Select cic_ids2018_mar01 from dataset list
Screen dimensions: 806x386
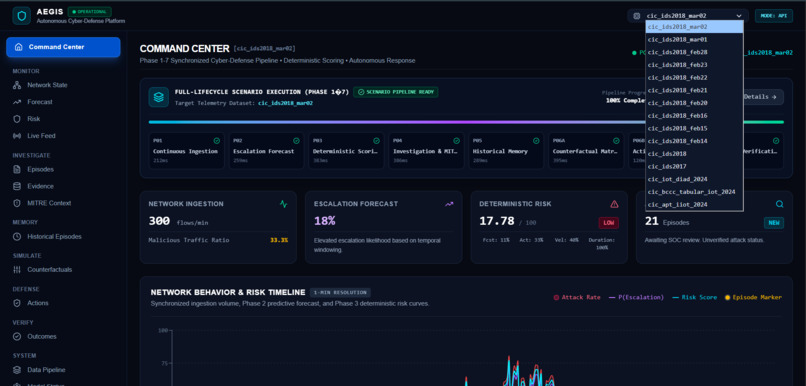(694, 40)
